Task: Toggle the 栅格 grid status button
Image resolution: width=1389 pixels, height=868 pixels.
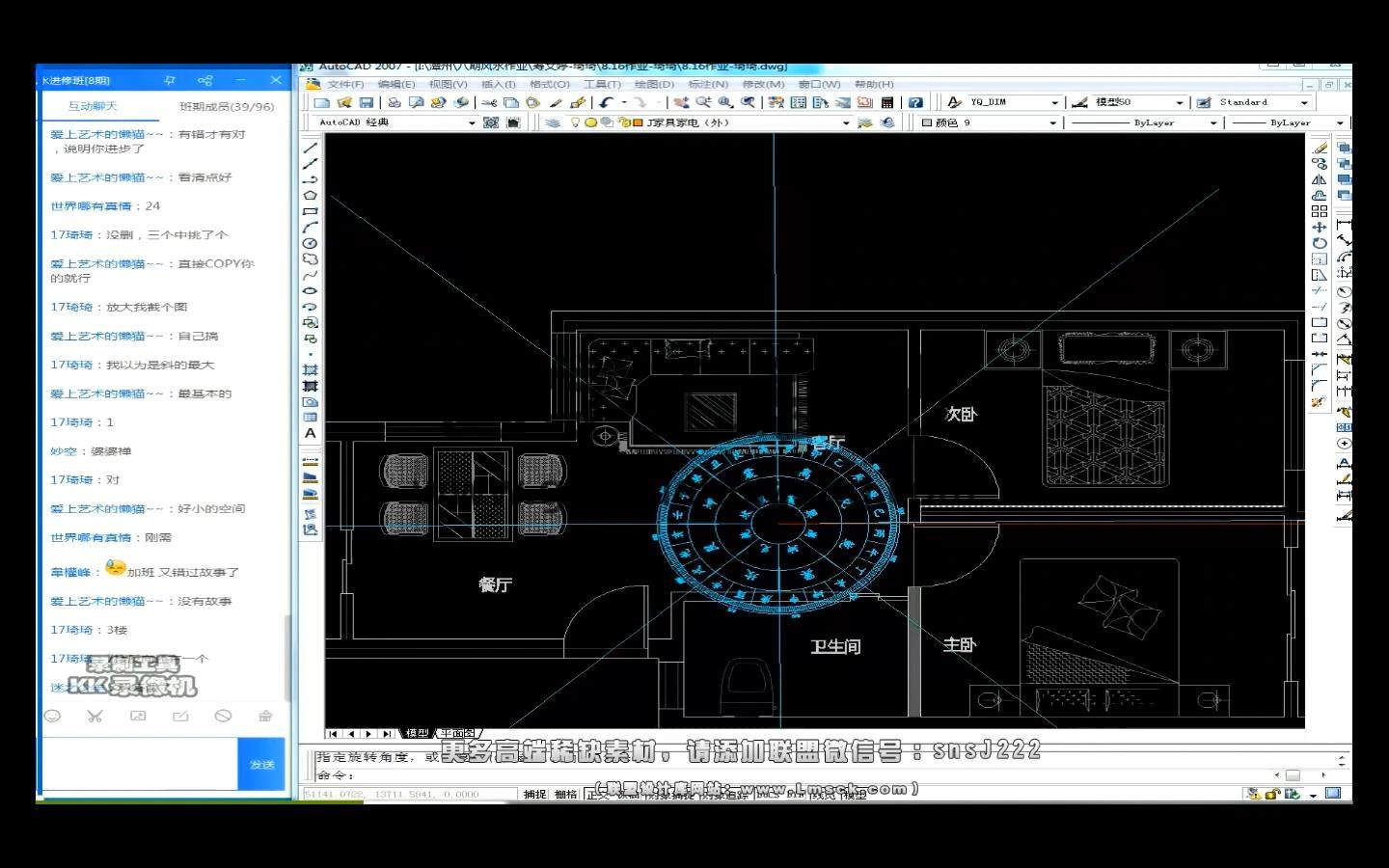Action: click(565, 794)
